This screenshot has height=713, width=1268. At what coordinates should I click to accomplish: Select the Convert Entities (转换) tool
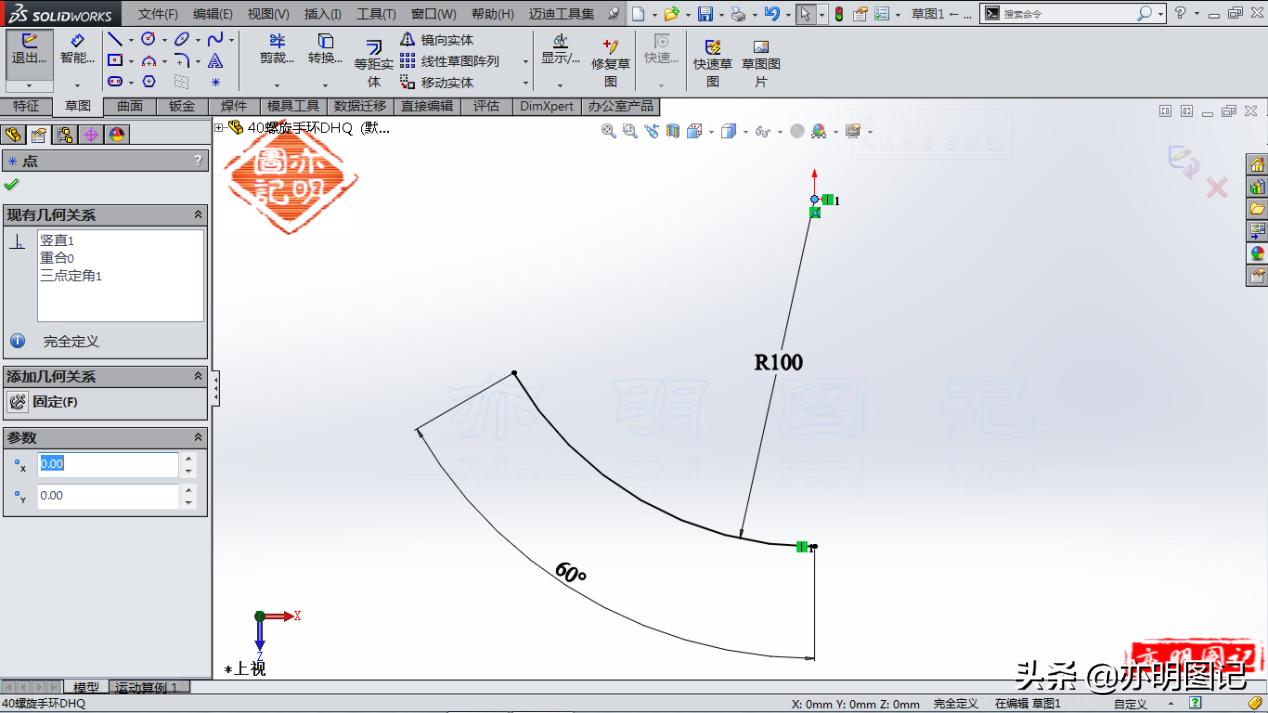click(323, 50)
